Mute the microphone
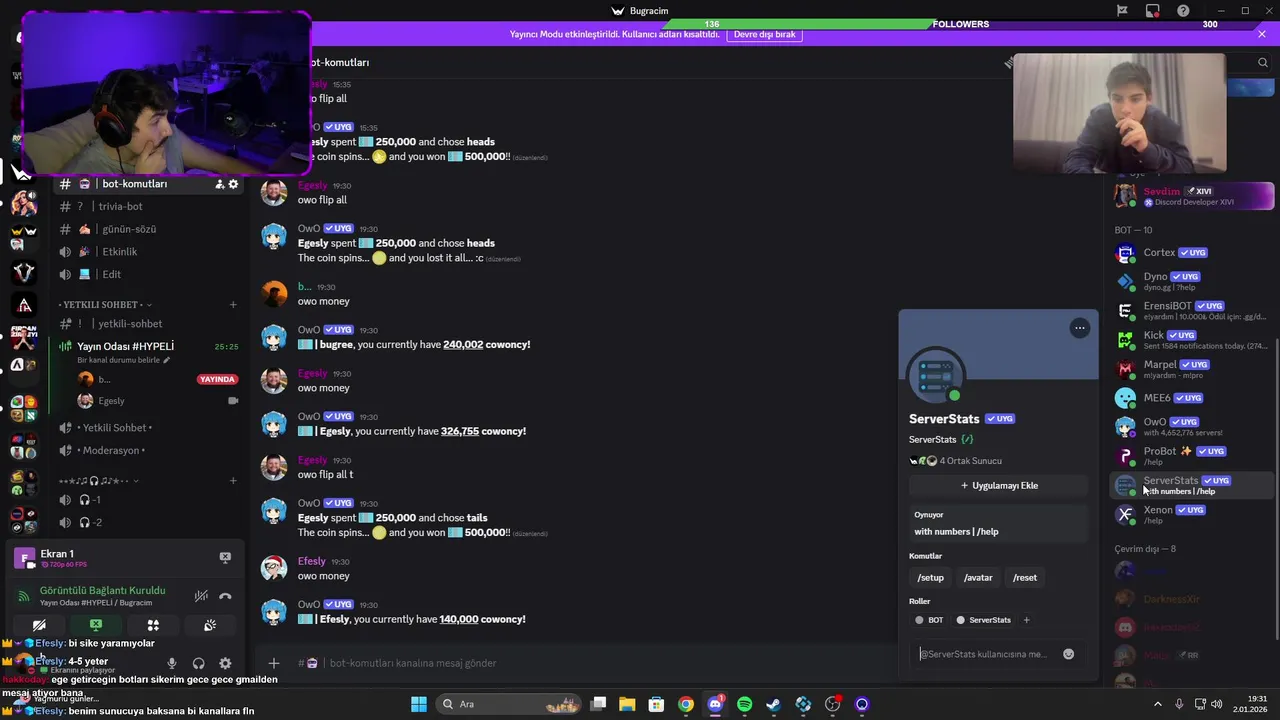This screenshot has width=1280, height=720. pyautogui.click(x=172, y=663)
